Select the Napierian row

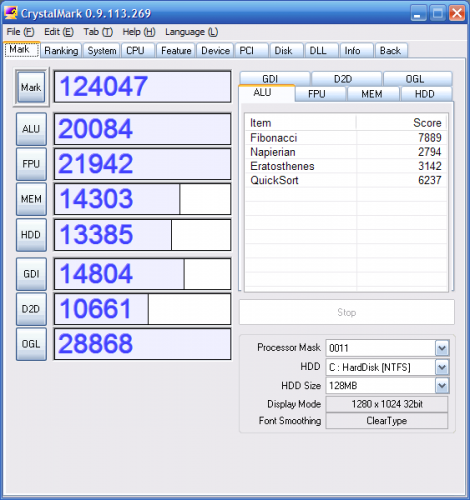346,152
